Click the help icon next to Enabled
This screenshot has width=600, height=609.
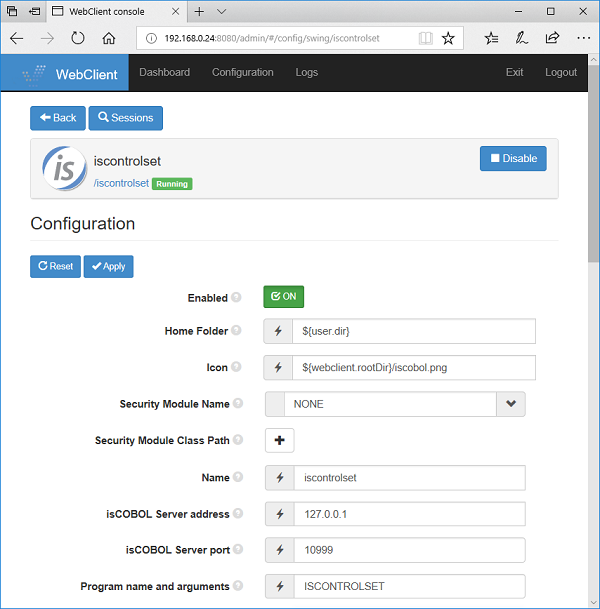click(x=237, y=298)
